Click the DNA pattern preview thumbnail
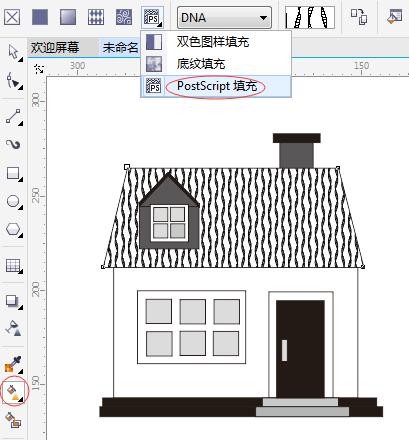The image size is (409, 440). point(310,17)
